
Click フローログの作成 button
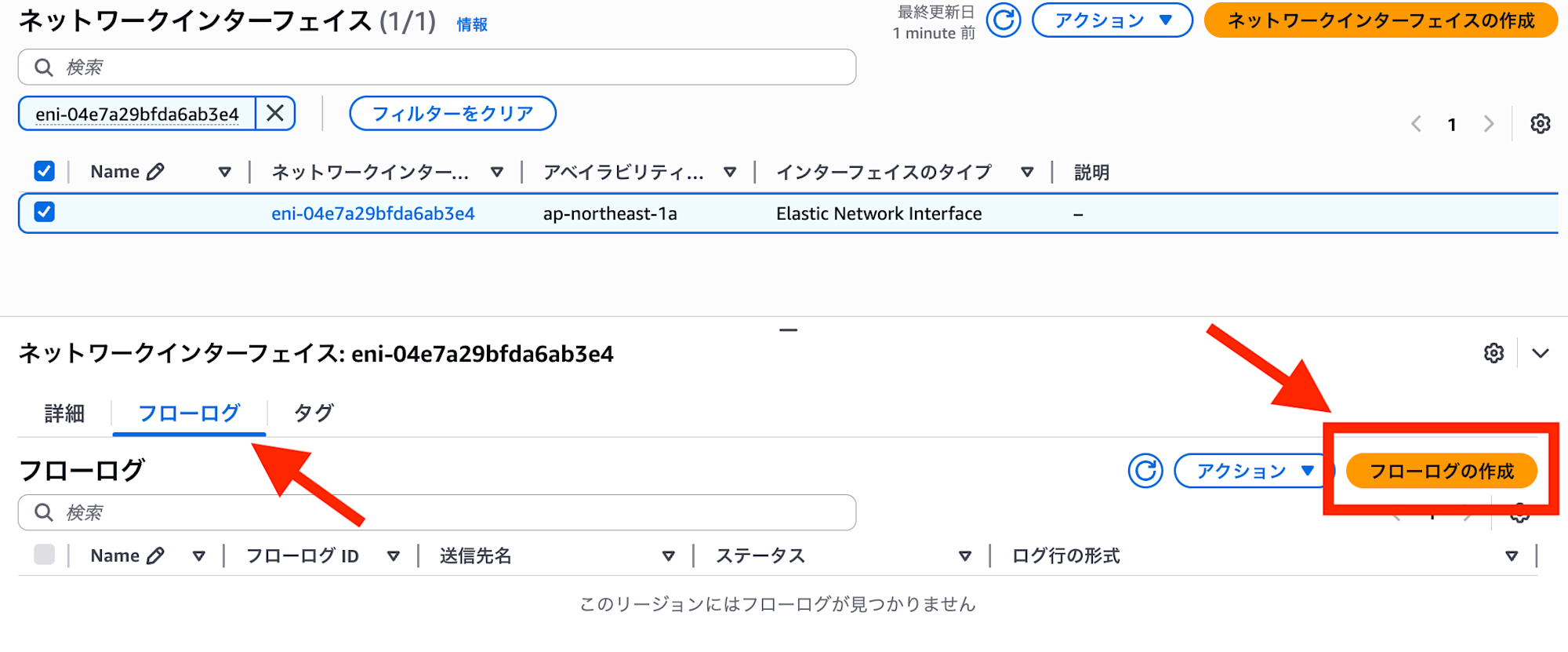tap(1441, 471)
